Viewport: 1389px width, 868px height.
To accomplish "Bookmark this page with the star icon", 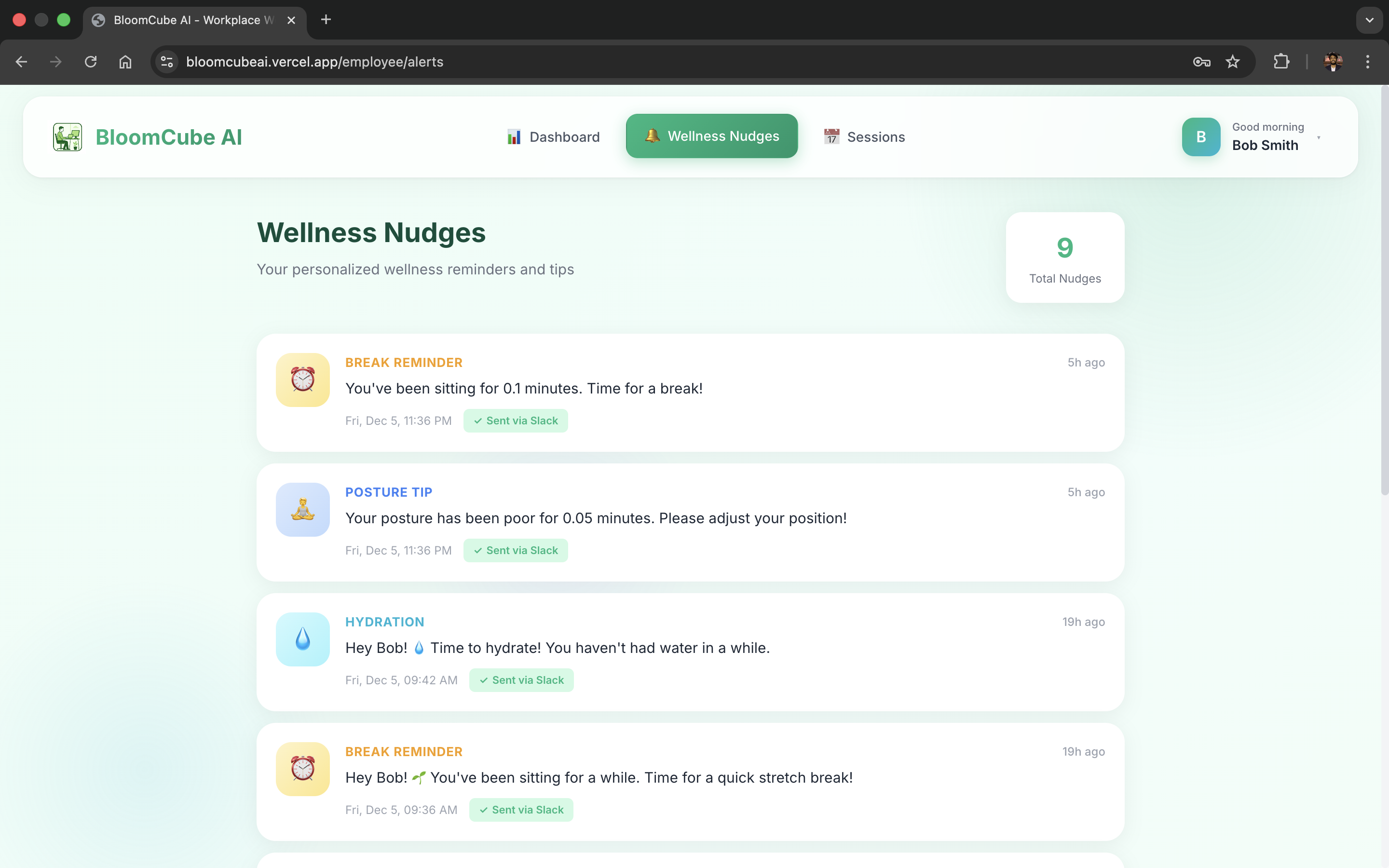I will [x=1232, y=62].
